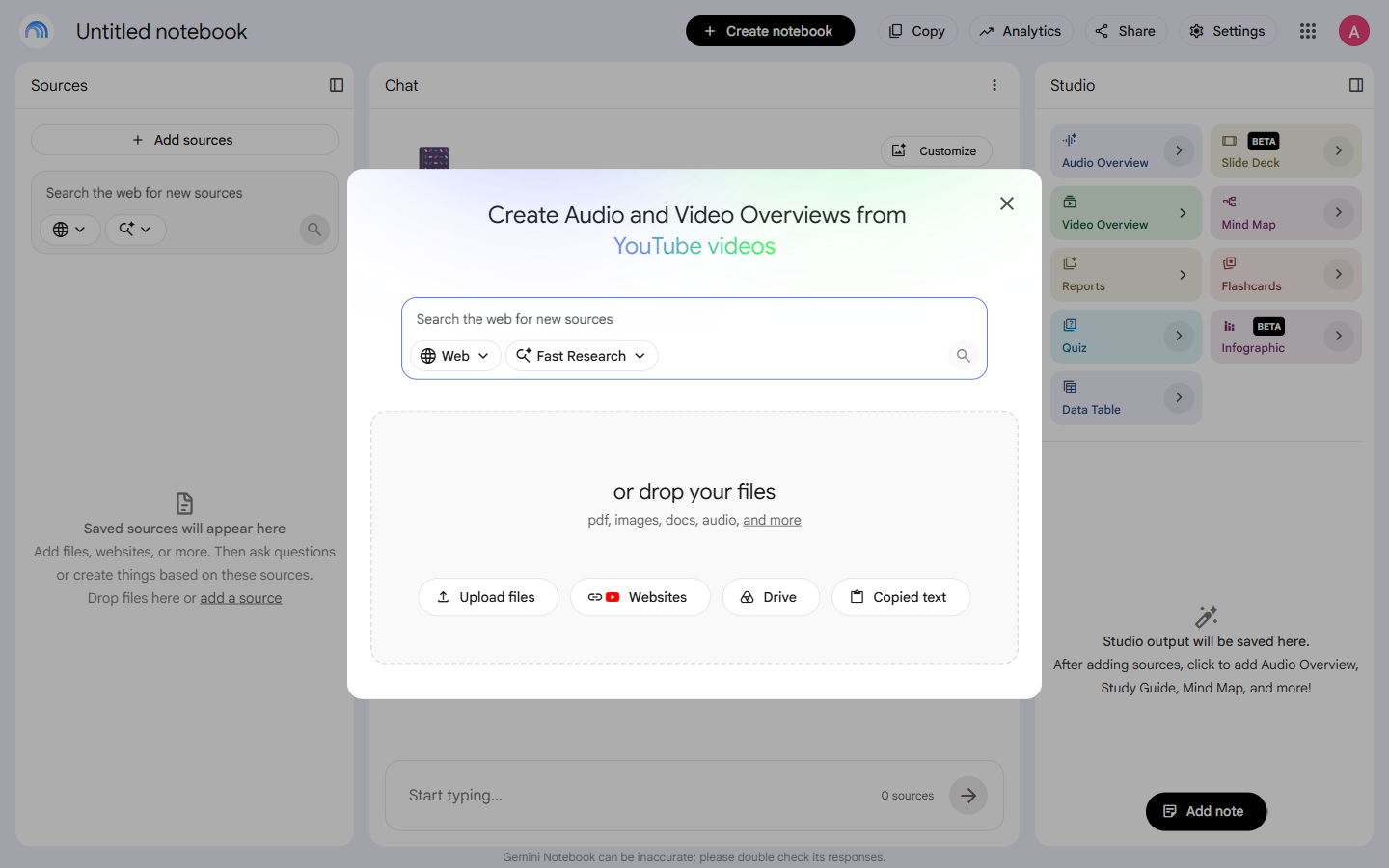This screenshot has height=868, width=1389.
Task: Select the Reports tile label
Action: point(1083,286)
